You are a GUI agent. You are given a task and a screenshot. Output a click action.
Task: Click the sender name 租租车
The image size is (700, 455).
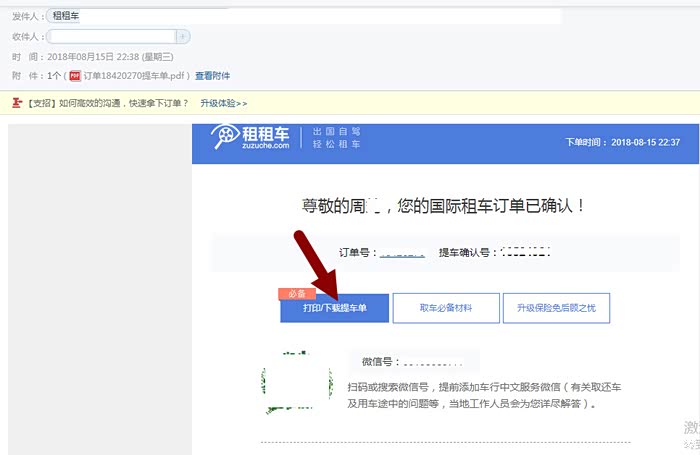[x=66, y=16]
